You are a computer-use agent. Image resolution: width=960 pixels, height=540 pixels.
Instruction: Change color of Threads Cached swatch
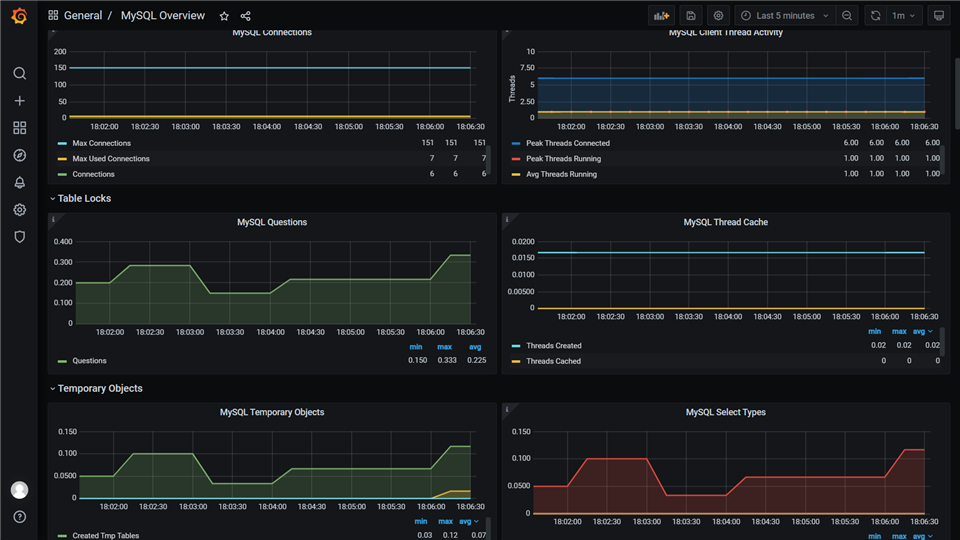tap(516, 361)
